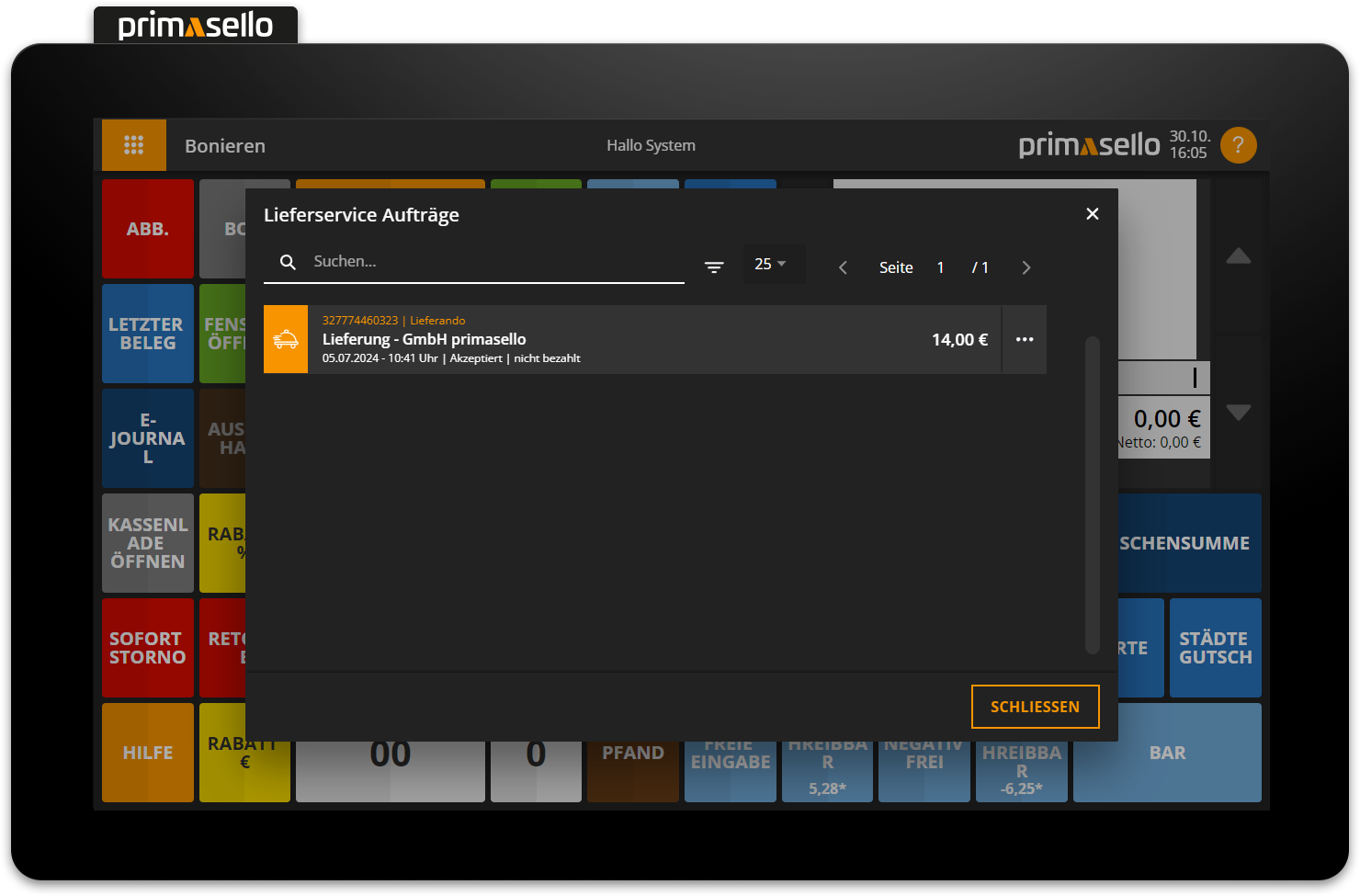The image size is (1360, 896).
Task: Expand the 25 items-per-page dropdown
Action: coord(772,265)
